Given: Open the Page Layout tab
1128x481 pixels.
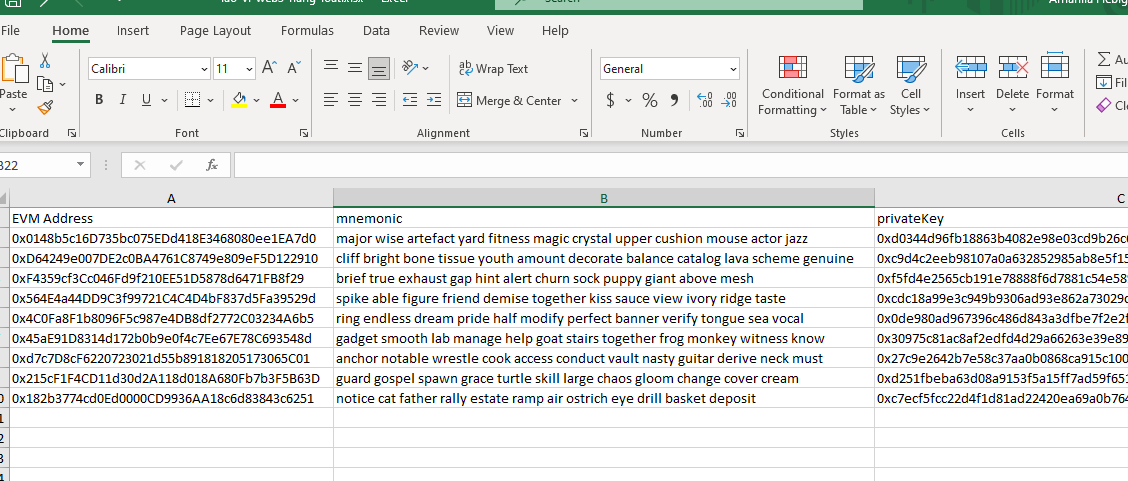Looking at the screenshot, I should pyautogui.click(x=216, y=31).
